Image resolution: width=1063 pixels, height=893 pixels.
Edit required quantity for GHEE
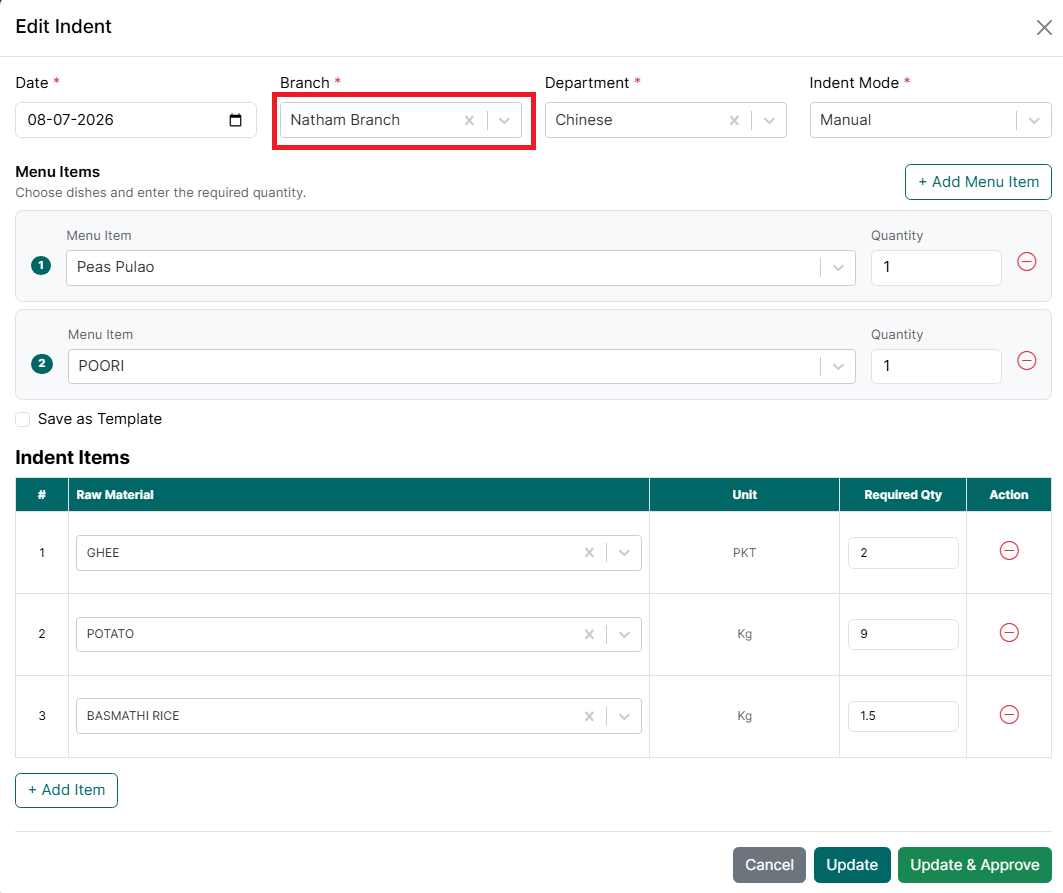(903, 553)
